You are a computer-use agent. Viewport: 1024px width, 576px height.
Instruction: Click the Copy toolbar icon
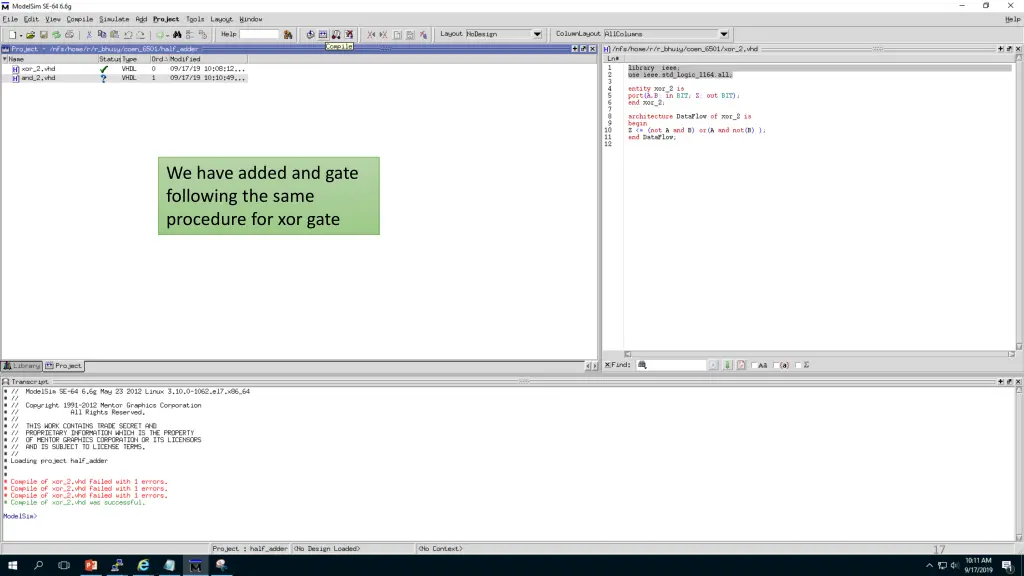click(x=102, y=35)
